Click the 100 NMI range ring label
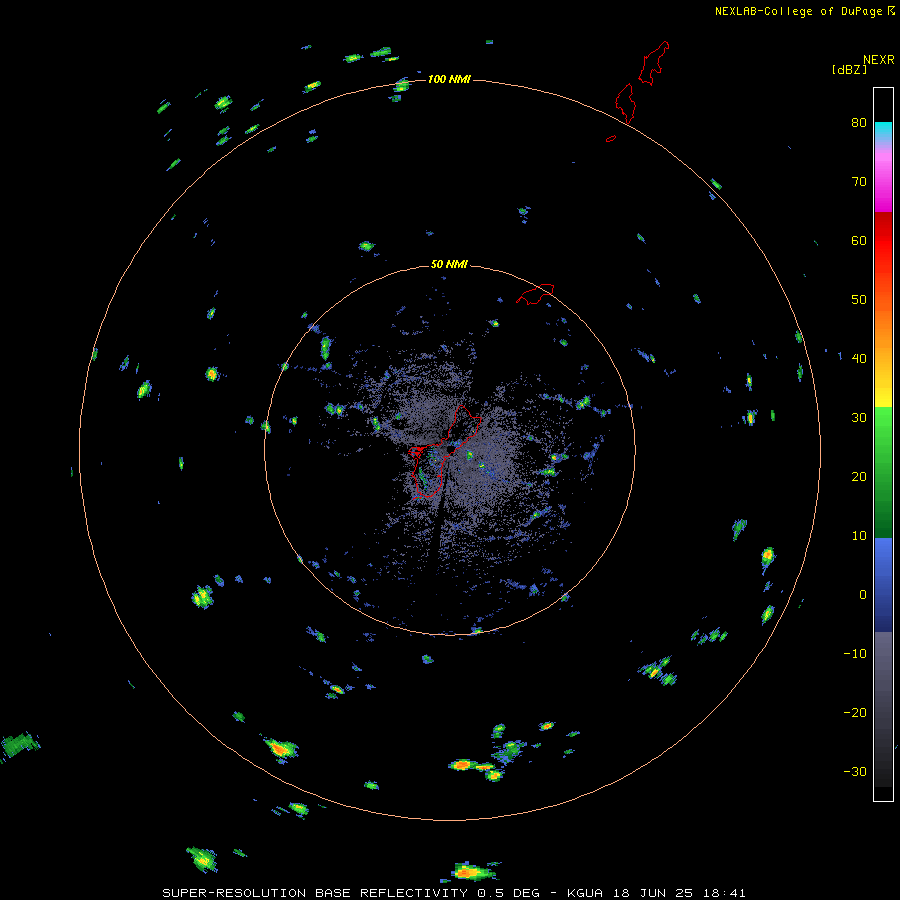Viewport: 900px width, 900px height. [449, 79]
